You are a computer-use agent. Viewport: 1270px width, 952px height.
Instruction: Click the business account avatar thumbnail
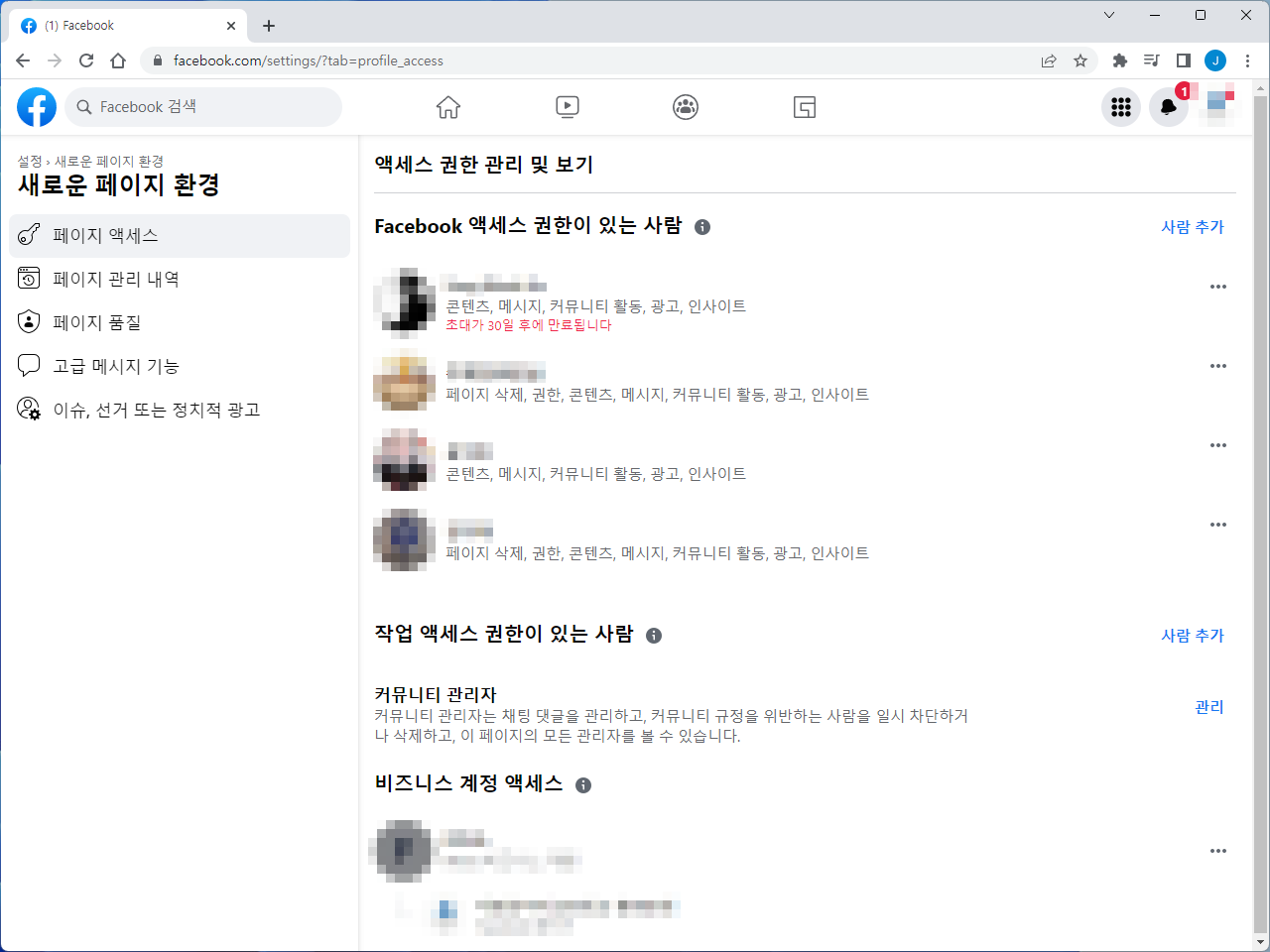tap(402, 851)
